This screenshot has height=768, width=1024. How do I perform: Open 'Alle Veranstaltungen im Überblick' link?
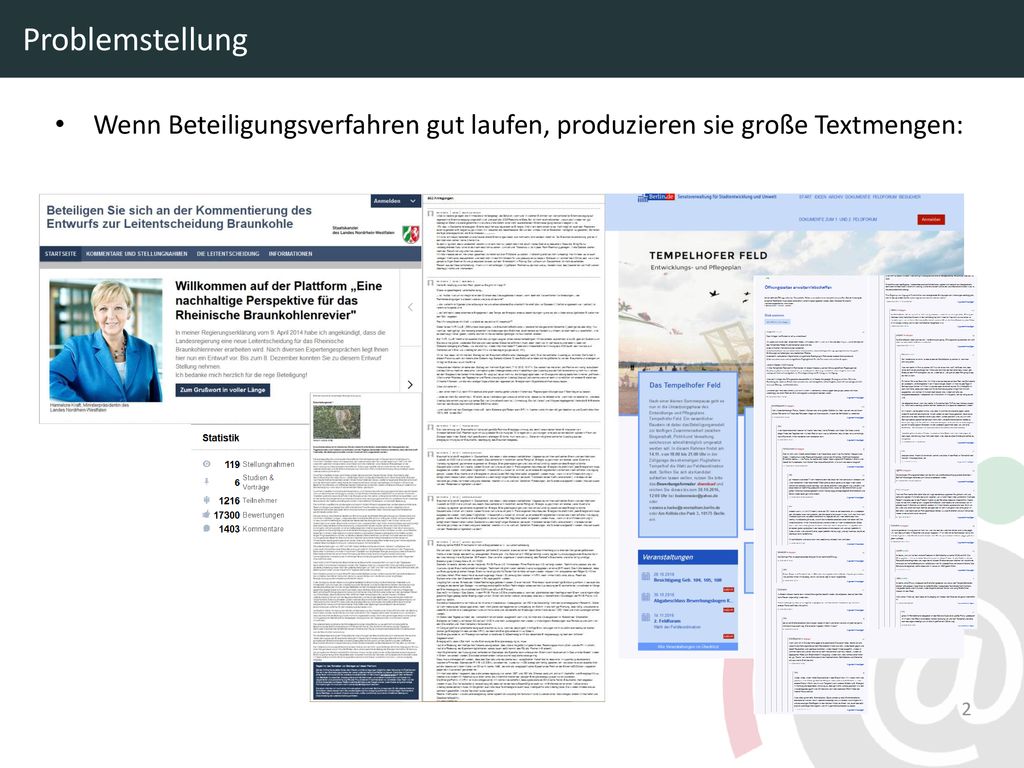point(688,647)
